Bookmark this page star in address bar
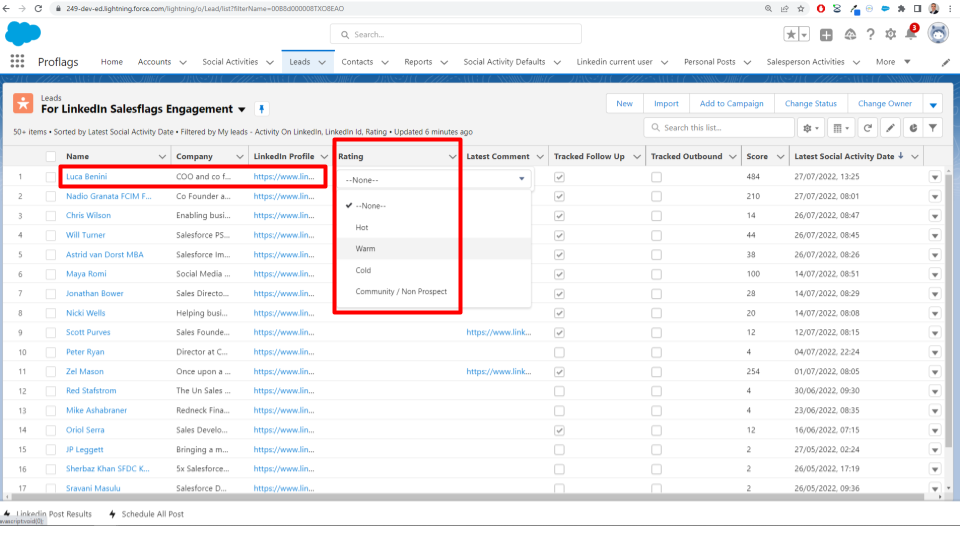The image size is (960, 540). [801, 9]
